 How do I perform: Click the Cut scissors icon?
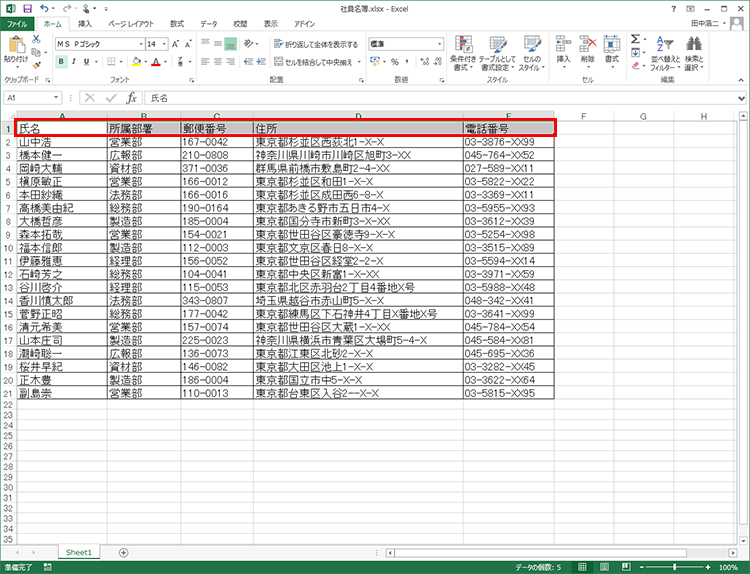38,39
